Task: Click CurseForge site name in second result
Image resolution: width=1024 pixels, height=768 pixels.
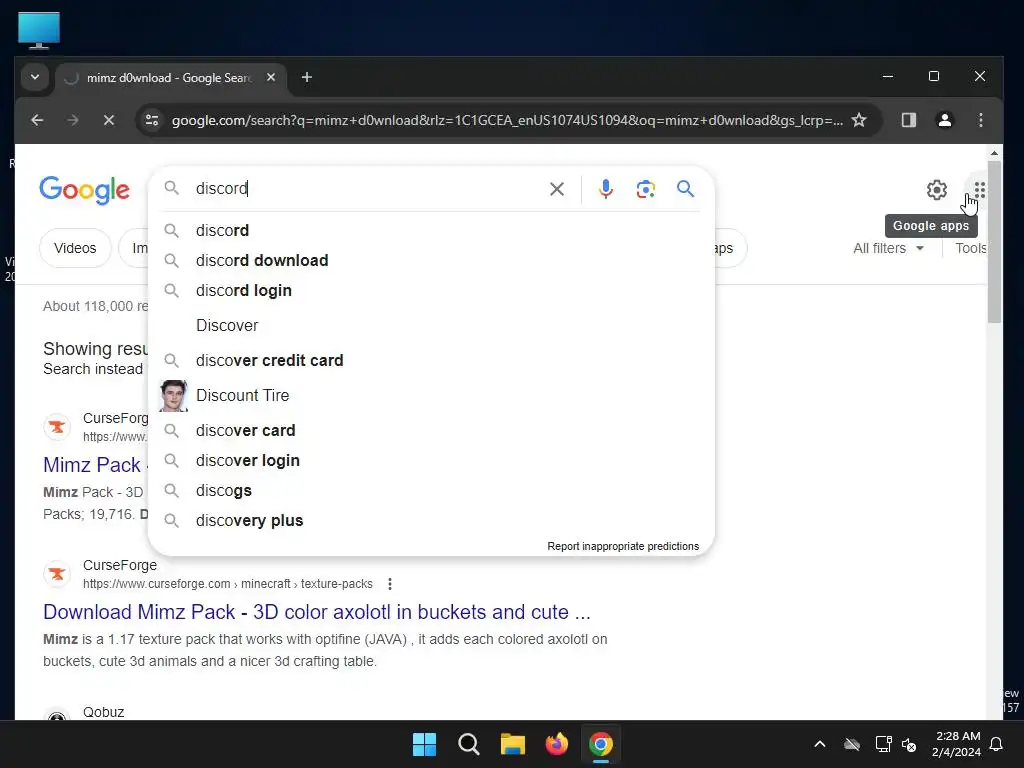Action: point(120,565)
